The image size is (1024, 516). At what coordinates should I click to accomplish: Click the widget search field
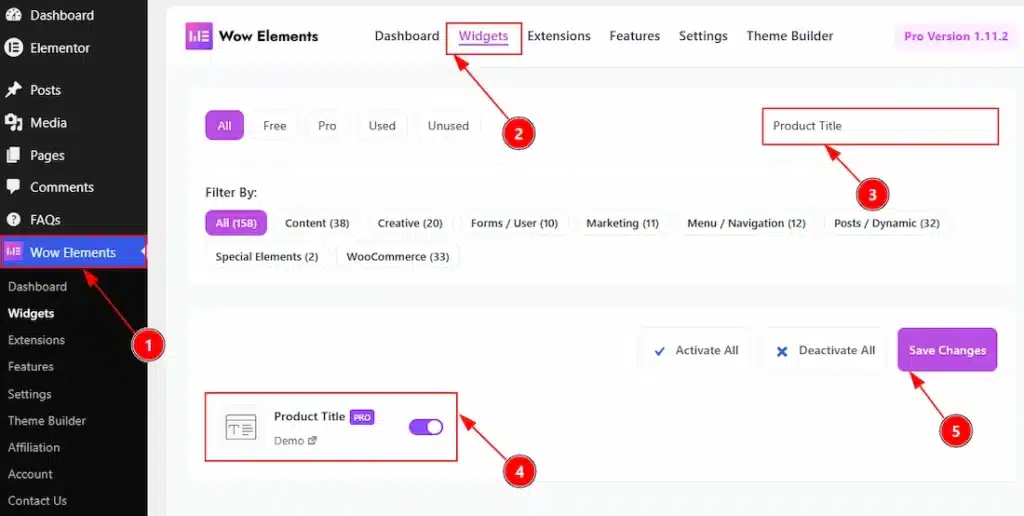pyautogui.click(x=880, y=126)
